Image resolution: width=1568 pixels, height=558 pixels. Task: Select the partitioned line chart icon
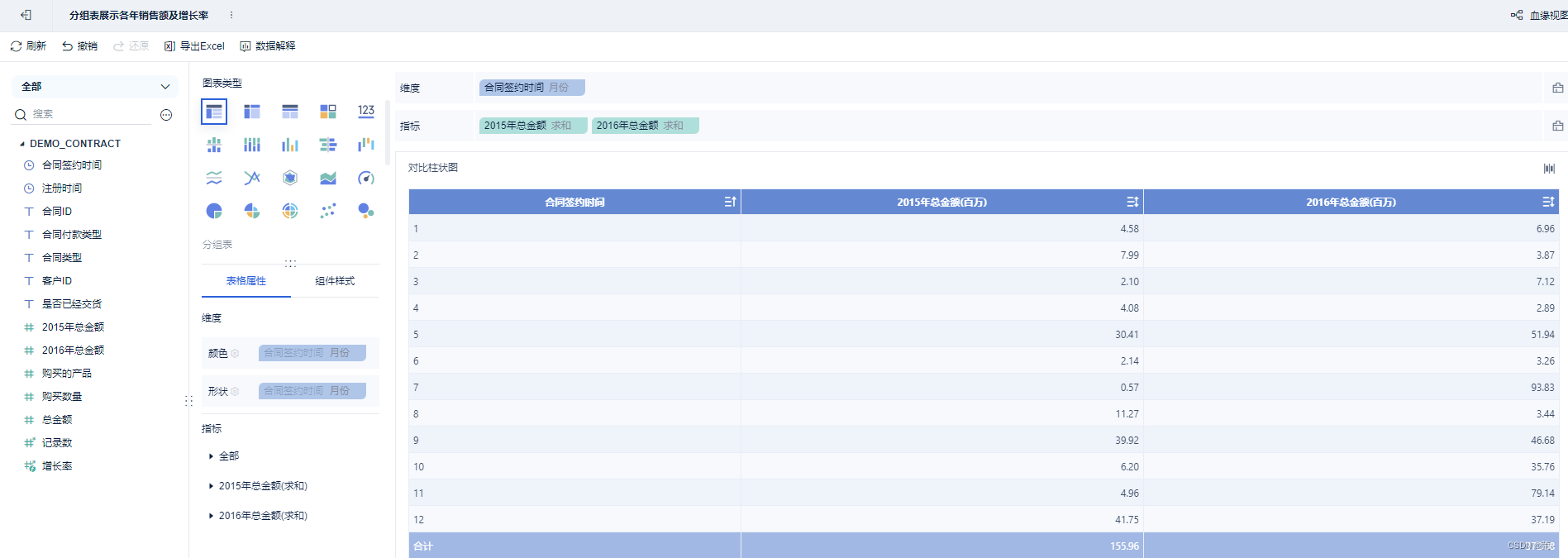click(x=214, y=178)
